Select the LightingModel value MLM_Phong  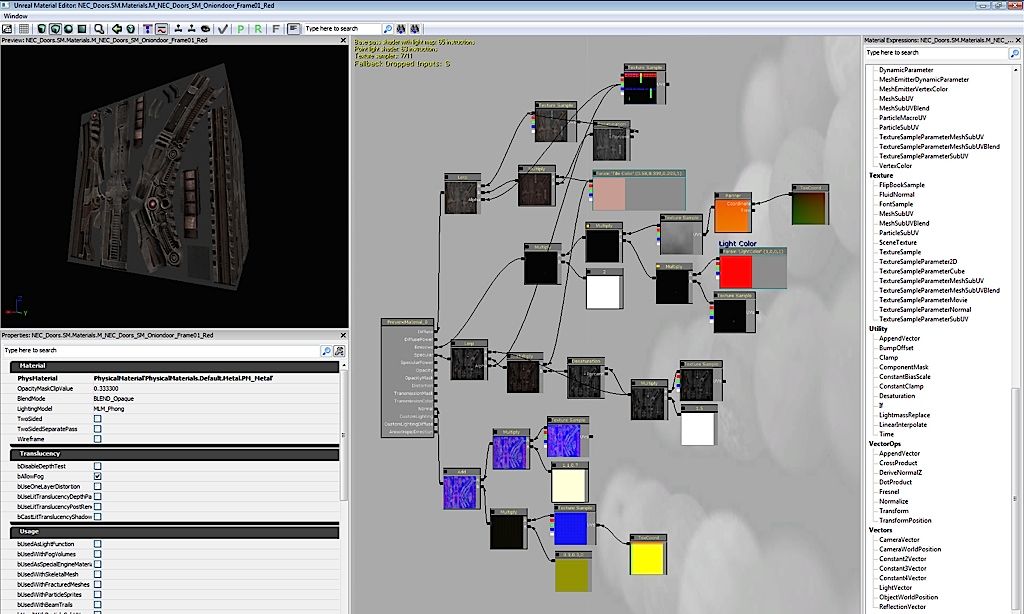click(108, 409)
